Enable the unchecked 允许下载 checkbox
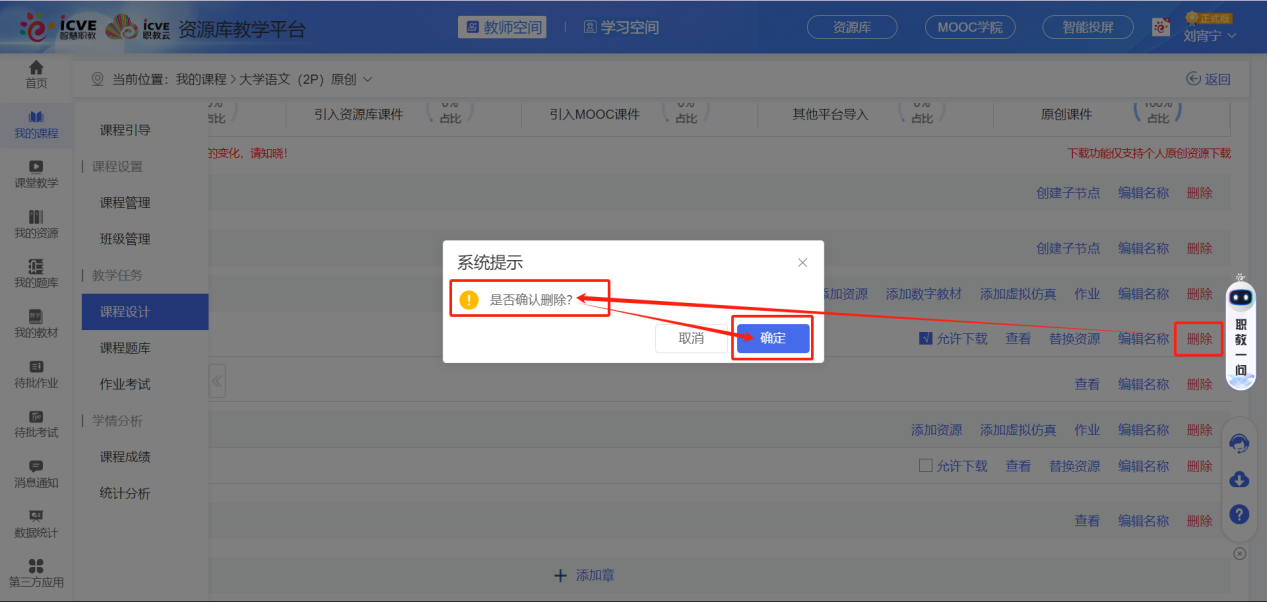 click(x=925, y=465)
